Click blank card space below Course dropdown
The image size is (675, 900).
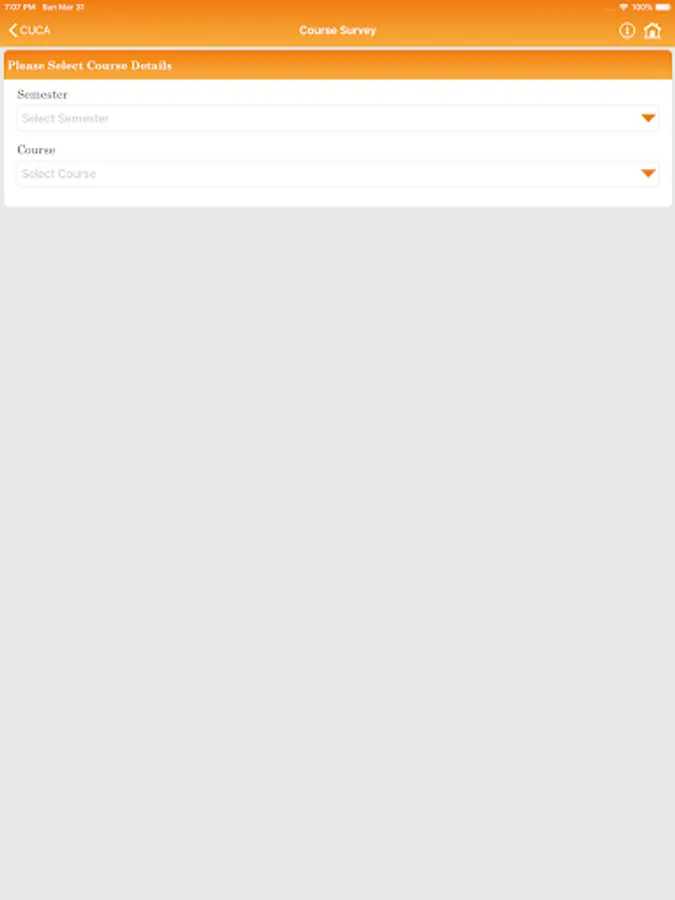pyautogui.click(x=338, y=196)
